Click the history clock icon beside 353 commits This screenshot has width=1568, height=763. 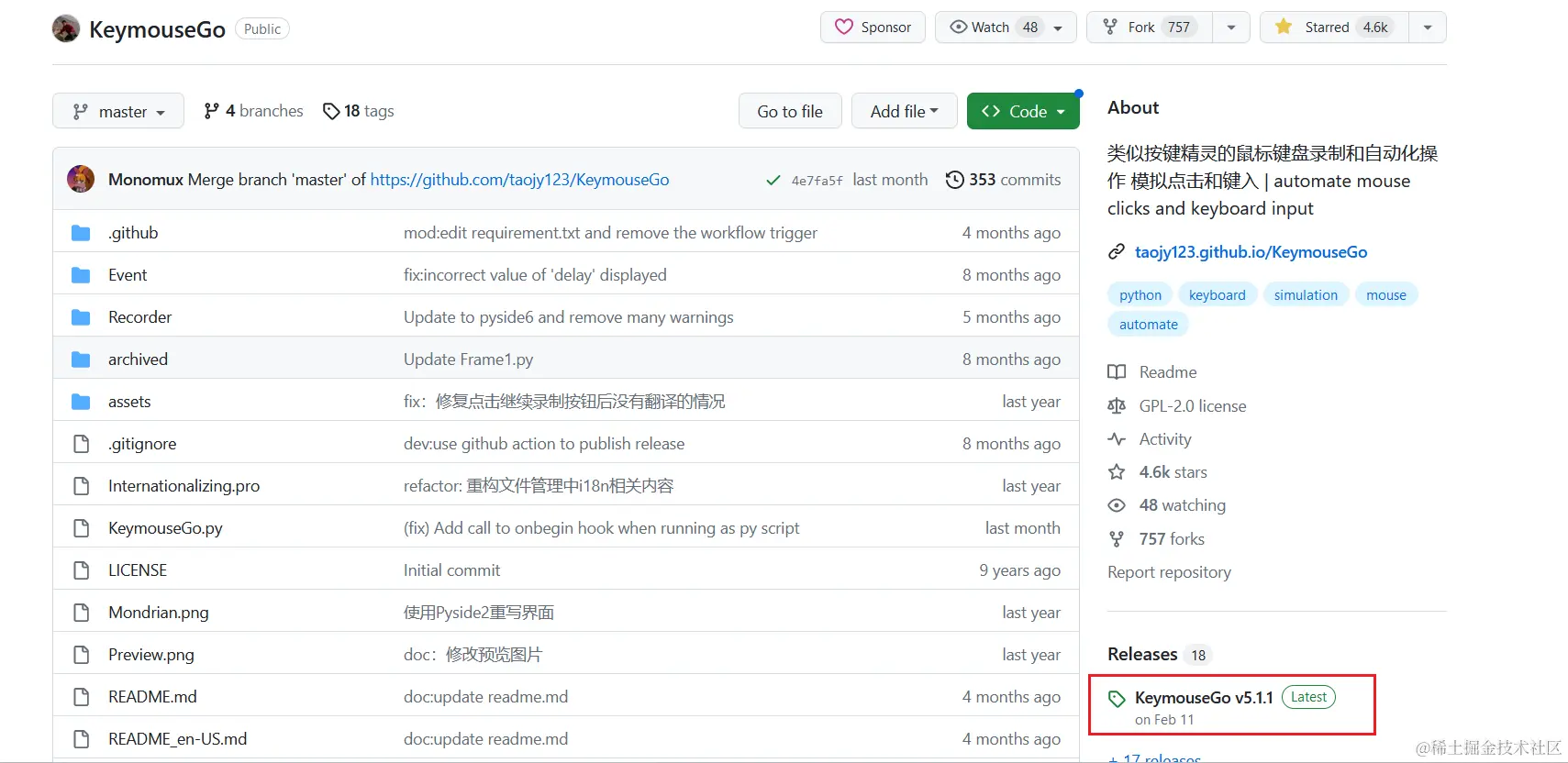(x=955, y=180)
